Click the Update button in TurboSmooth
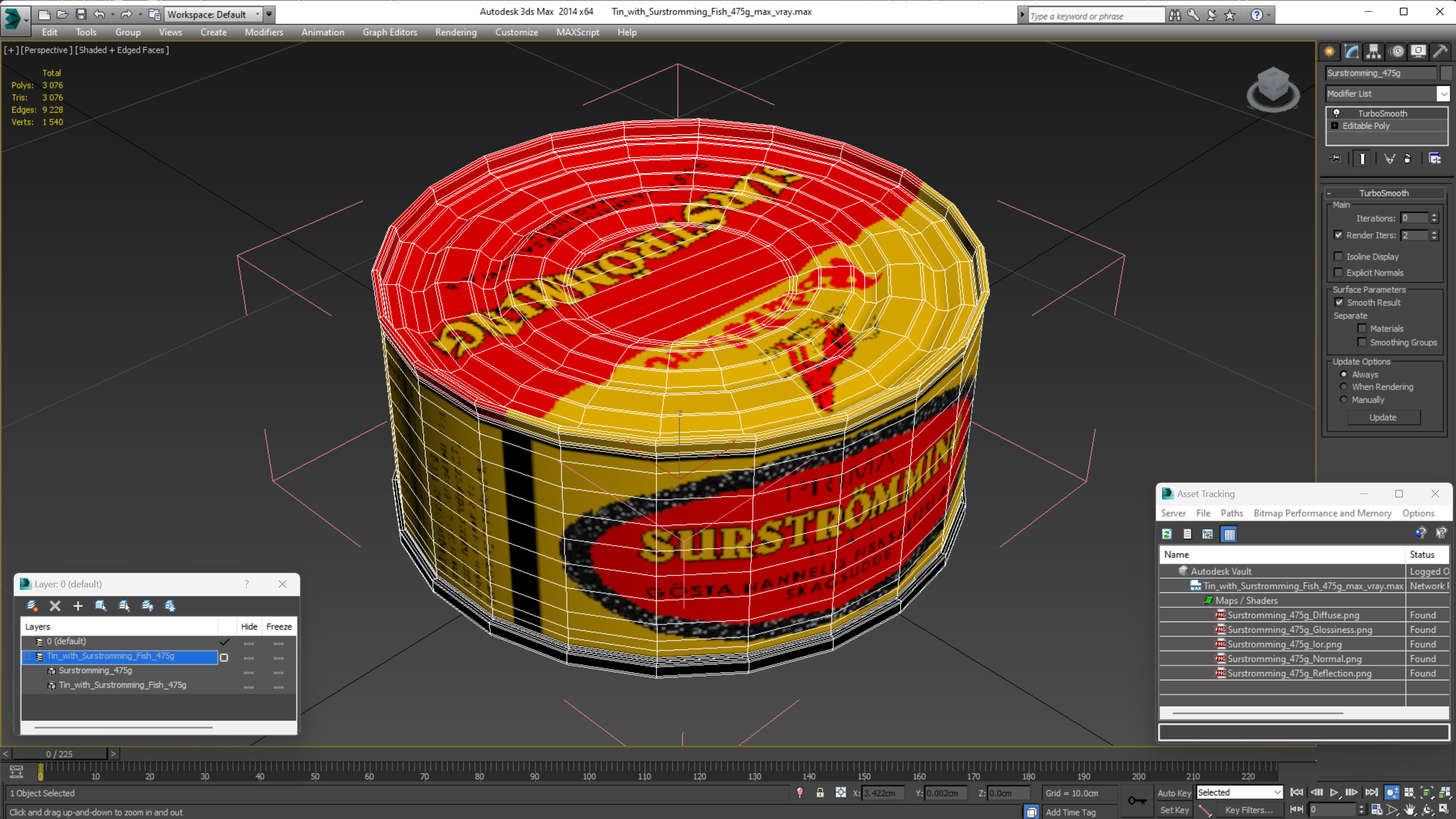 (1383, 417)
